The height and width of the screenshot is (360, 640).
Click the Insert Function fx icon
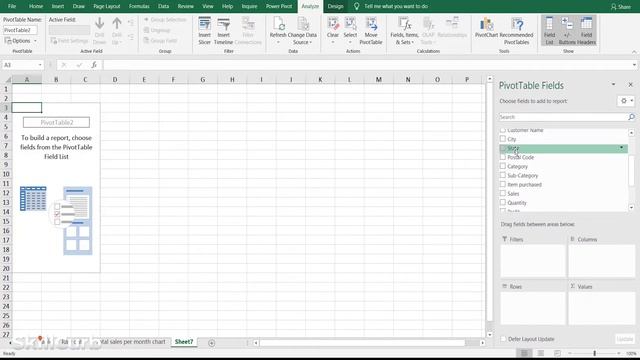coord(94,65)
